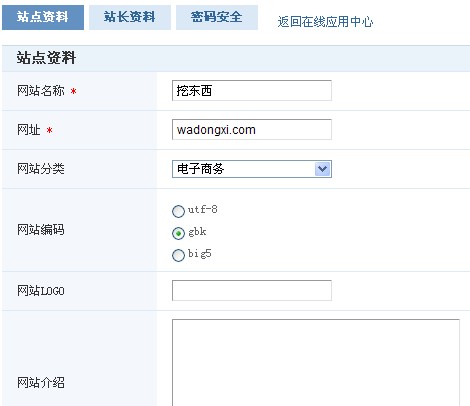Focus the 网站名称 field containing 挖东西
The image size is (470, 406).
[x=252, y=90]
